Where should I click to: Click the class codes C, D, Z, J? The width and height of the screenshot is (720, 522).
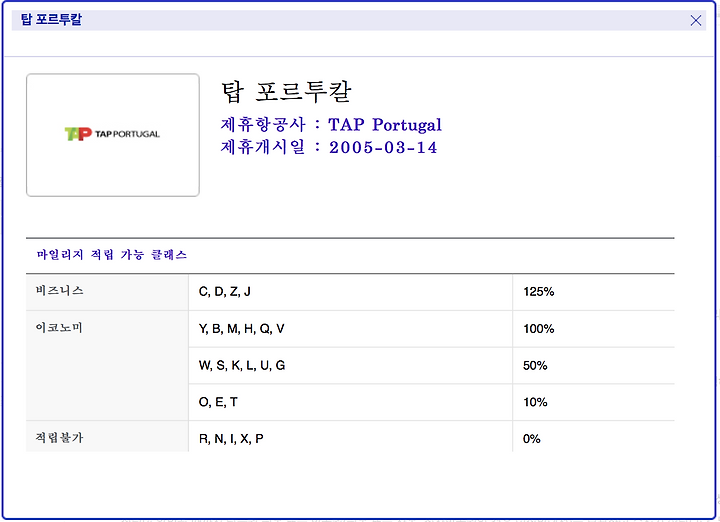pyautogui.click(x=225, y=292)
